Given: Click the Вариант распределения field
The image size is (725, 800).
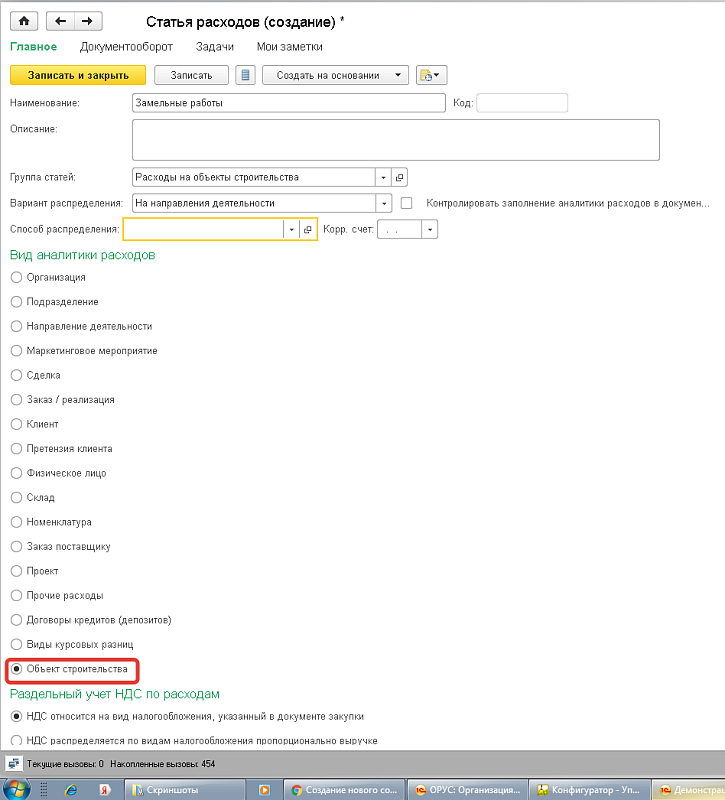Looking at the screenshot, I should [254, 203].
